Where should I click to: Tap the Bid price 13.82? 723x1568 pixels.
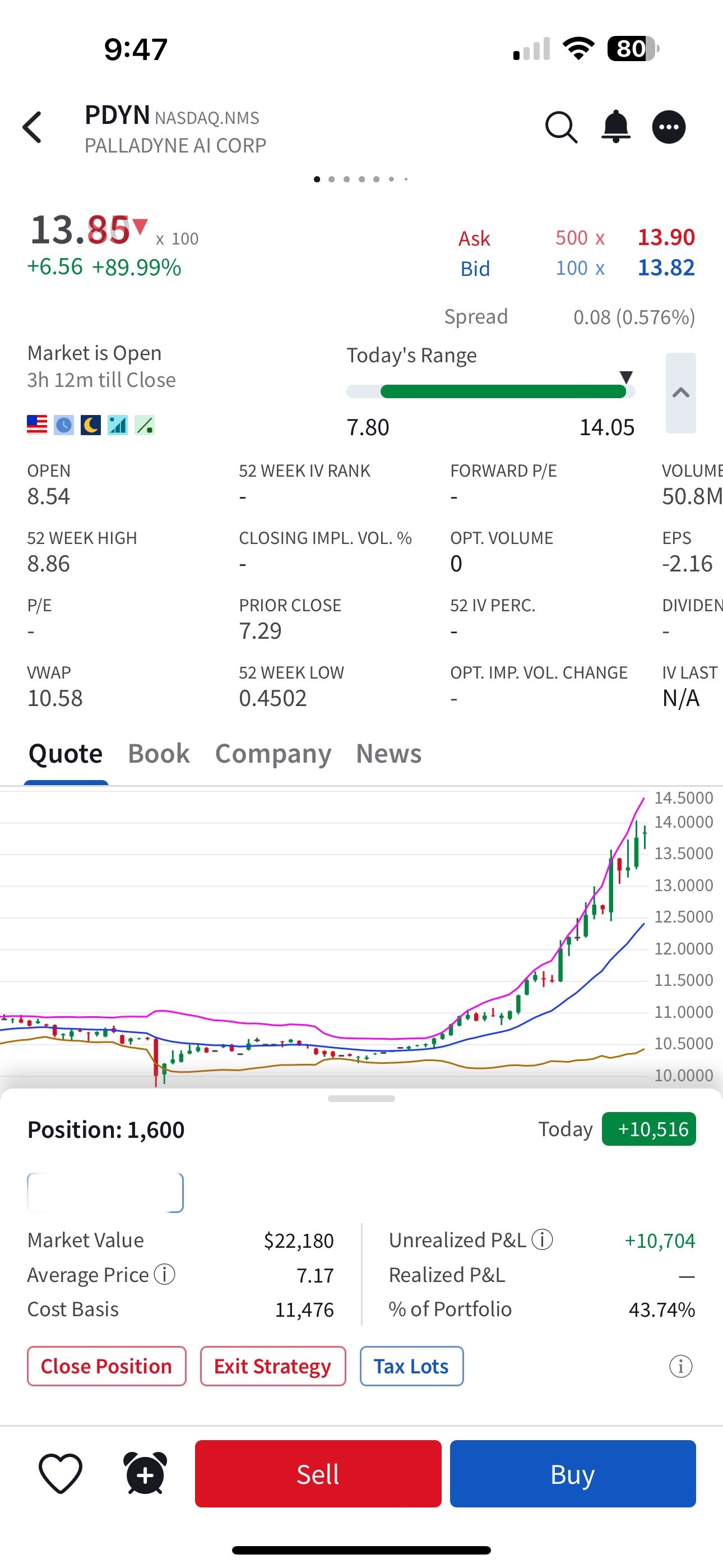[x=666, y=267]
